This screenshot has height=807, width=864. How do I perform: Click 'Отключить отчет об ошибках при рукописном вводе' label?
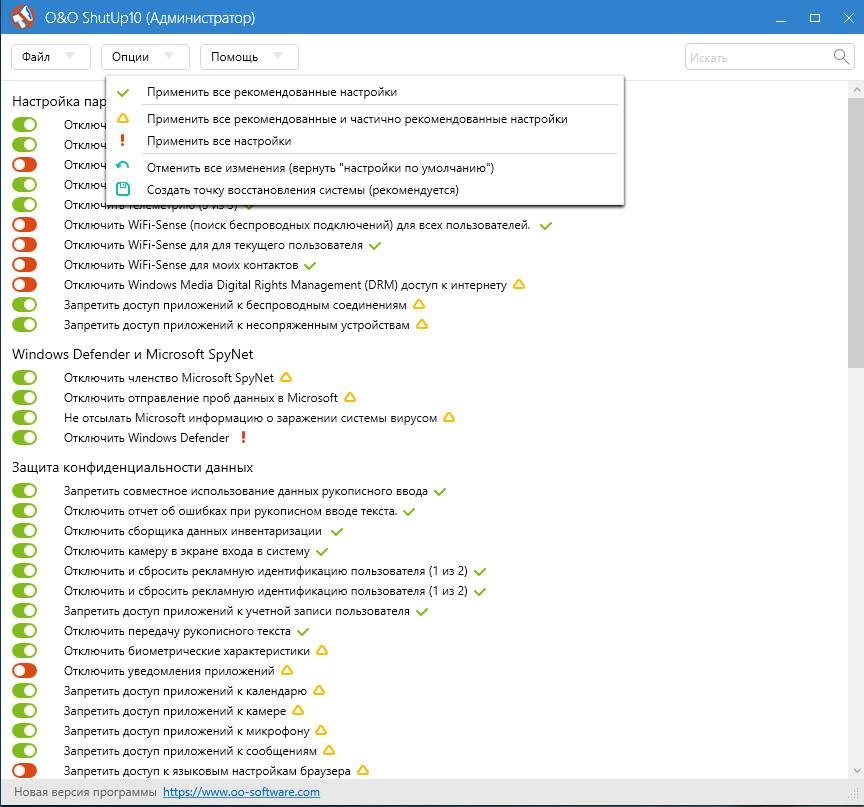click(x=230, y=511)
